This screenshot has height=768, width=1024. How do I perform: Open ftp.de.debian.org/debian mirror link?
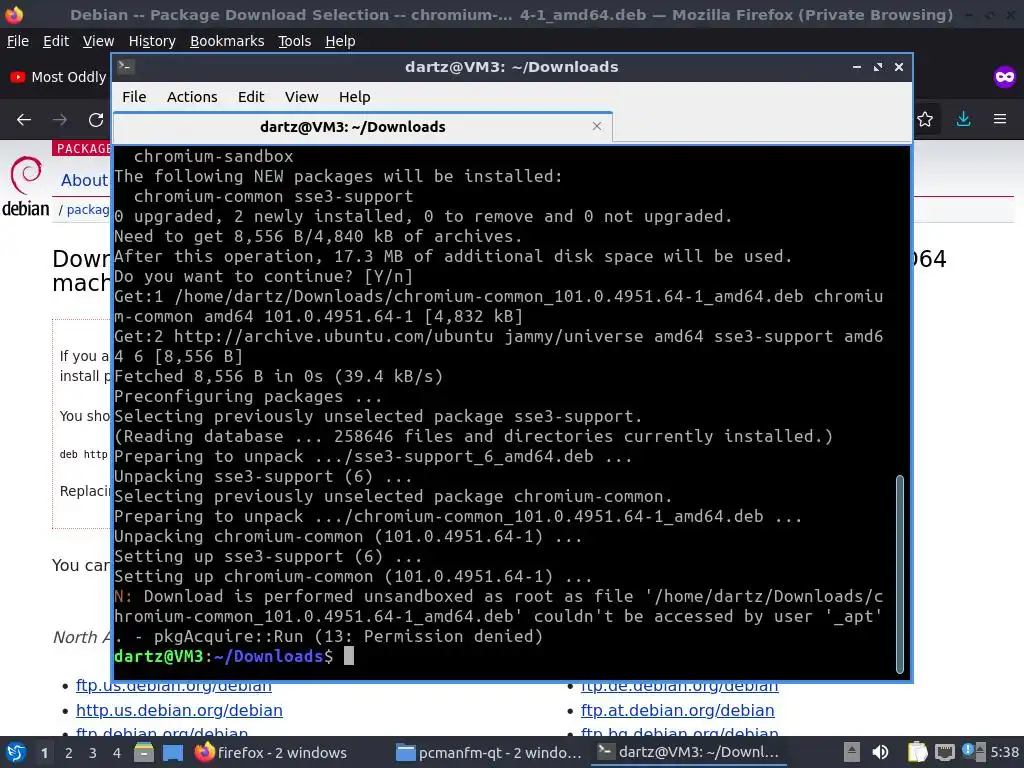pyautogui.click(x=679, y=686)
